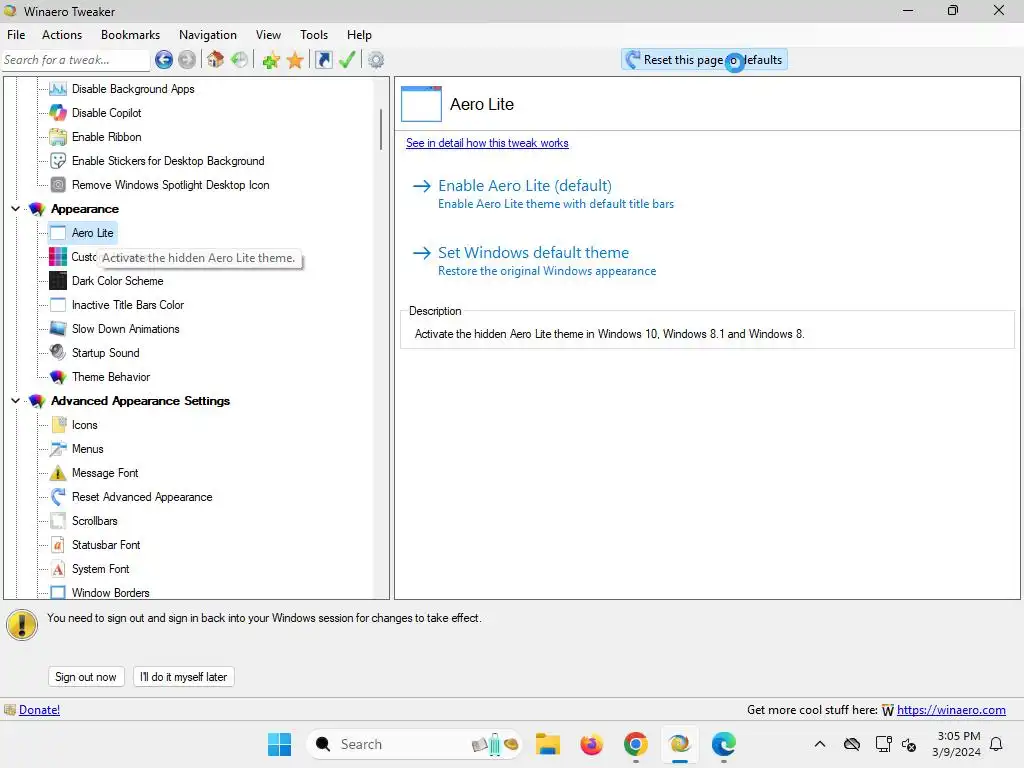Open the settings gear toolbar icon
Image resolution: width=1024 pixels, height=768 pixels.
pyautogui.click(x=376, y=60)
